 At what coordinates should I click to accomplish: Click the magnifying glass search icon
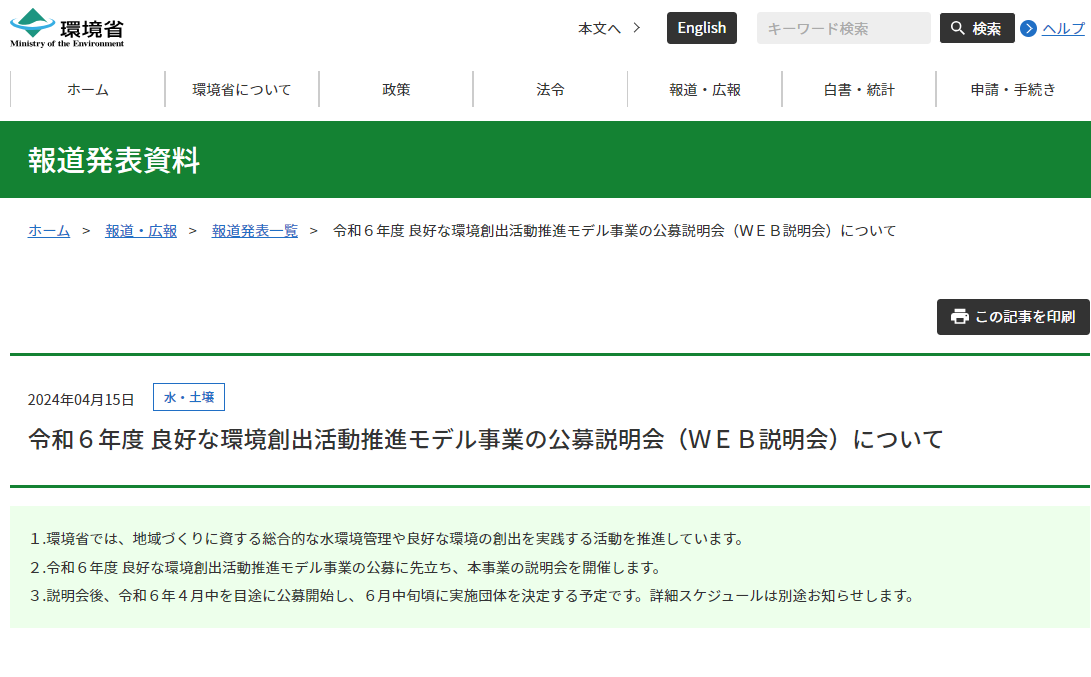958,28
